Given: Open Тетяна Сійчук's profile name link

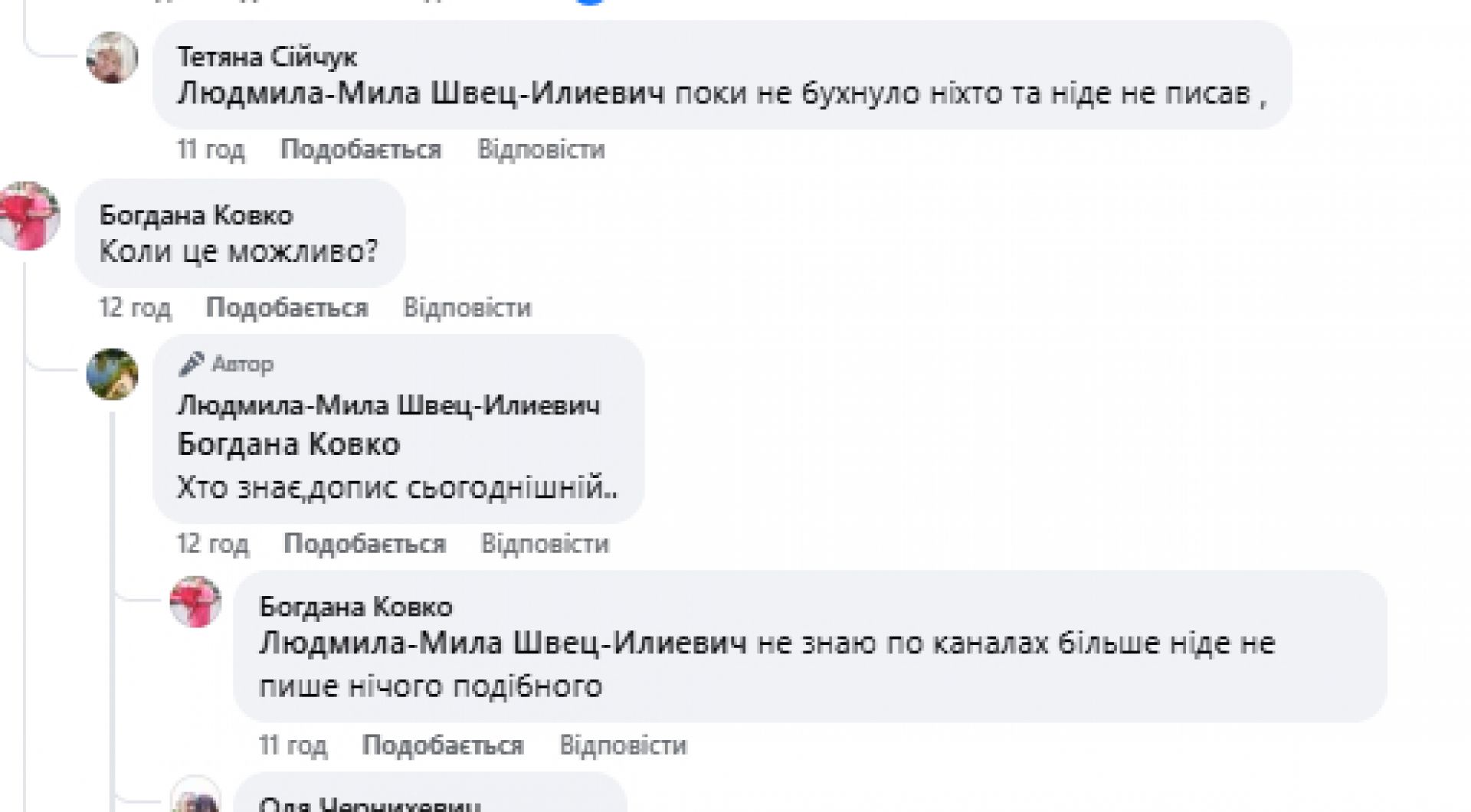Looking at the screenshot, I should click(267, 57).
